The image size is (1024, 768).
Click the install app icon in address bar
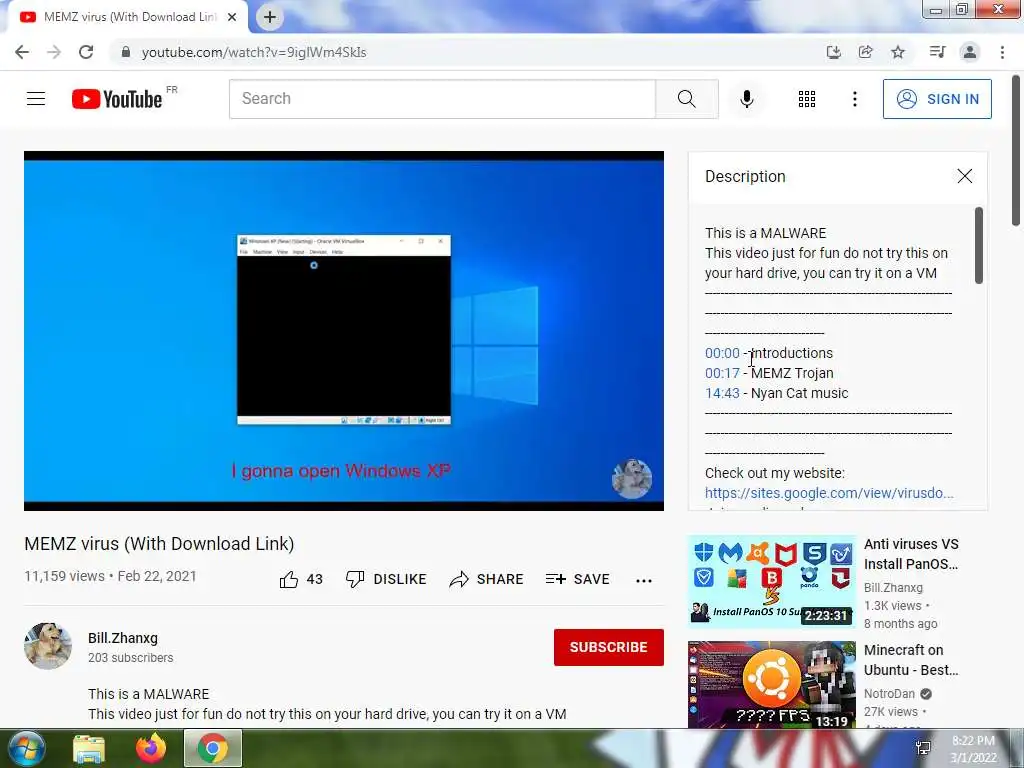833,52
